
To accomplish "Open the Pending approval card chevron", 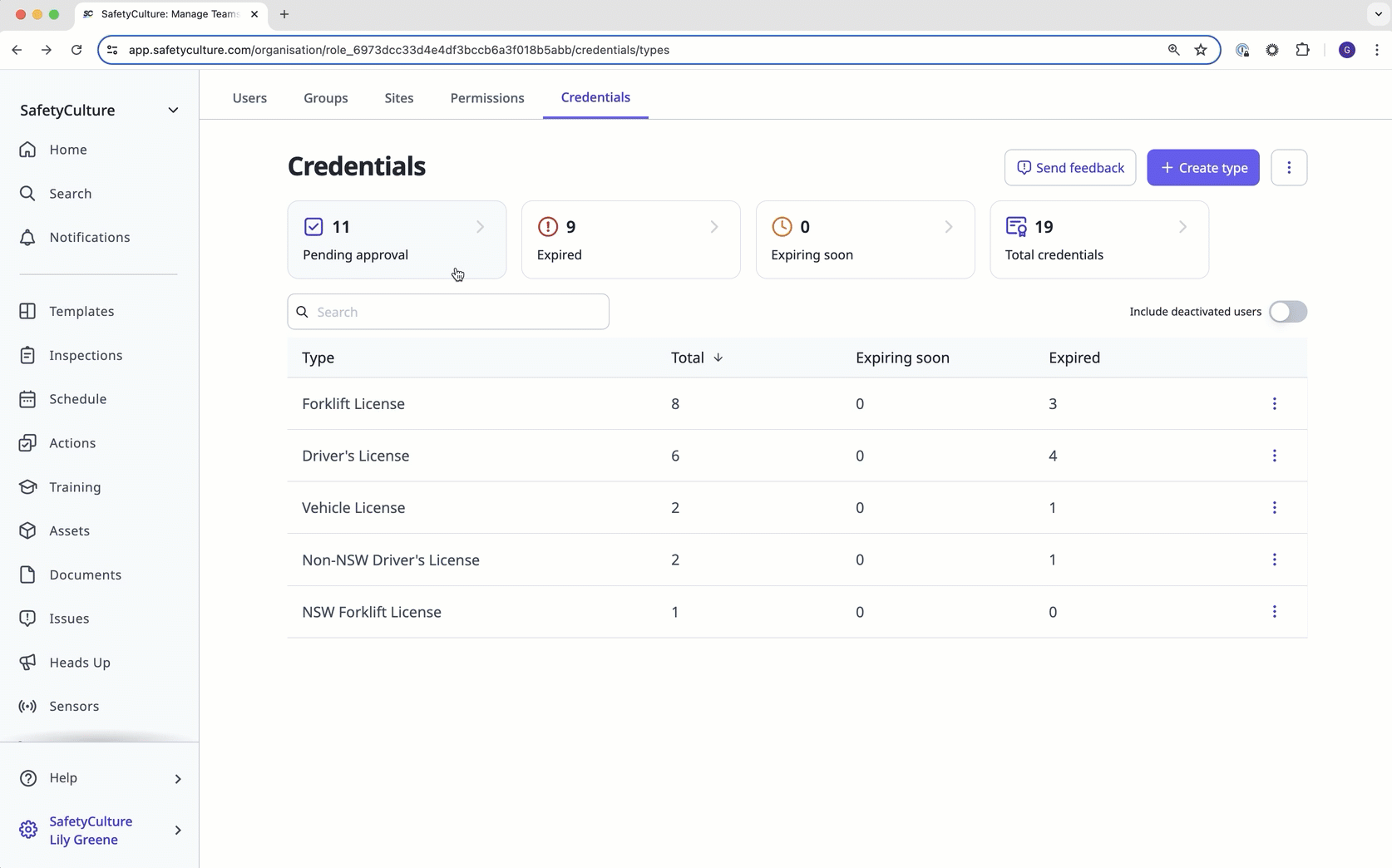I will [x=480, y=227].
